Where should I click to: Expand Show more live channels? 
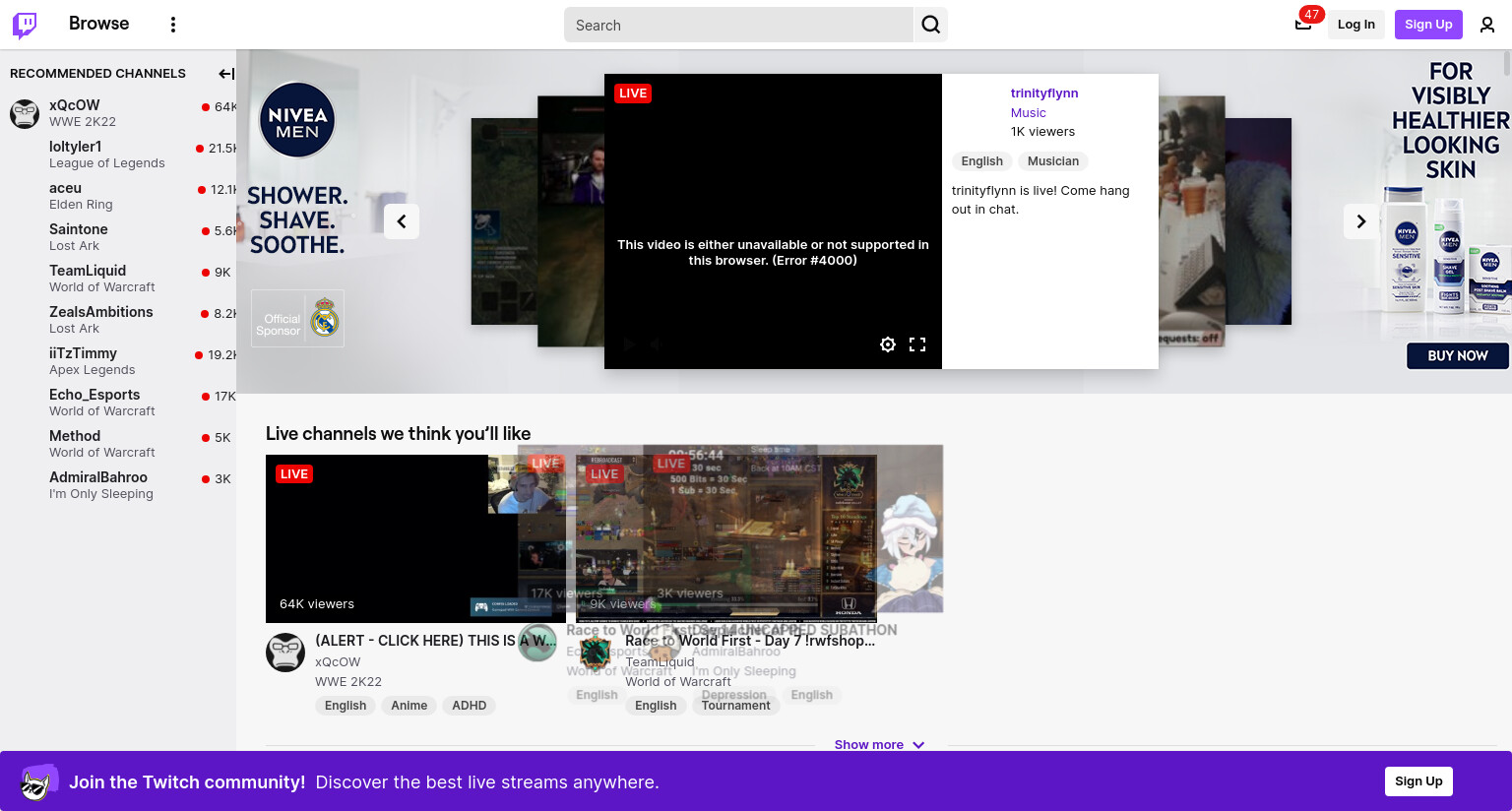pyautogui.click(x=879, y=745)
